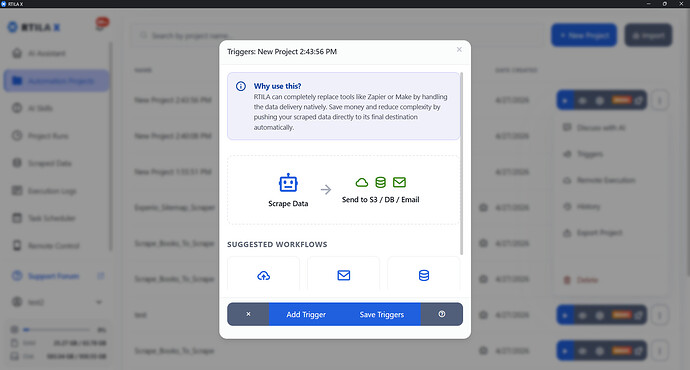Open AI Skills in the sidebar
The image size is (690, 370).
[56, 108]
